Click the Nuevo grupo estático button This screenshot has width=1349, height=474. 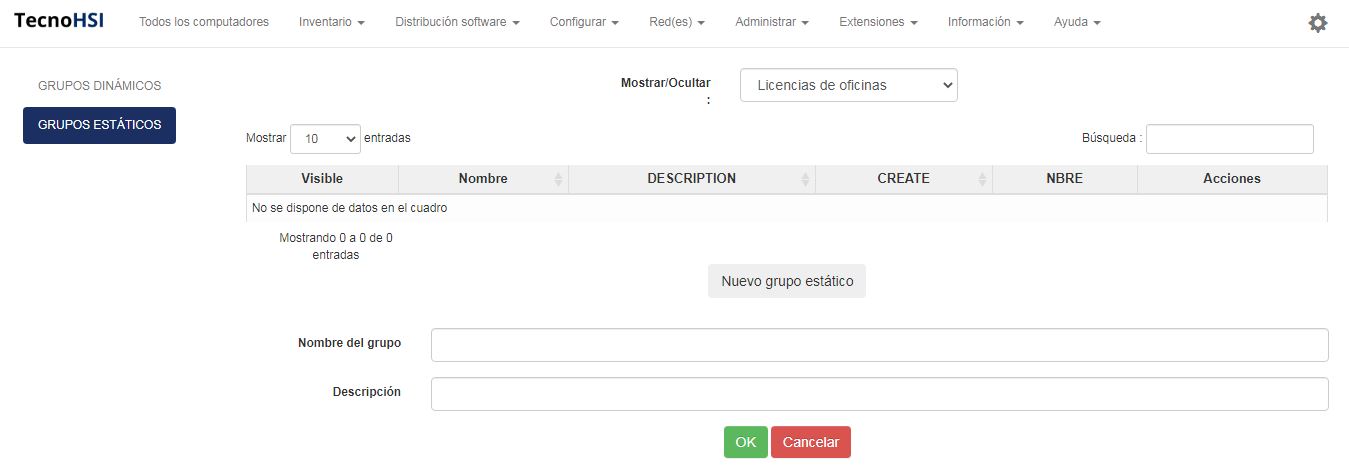click(787, 281)
